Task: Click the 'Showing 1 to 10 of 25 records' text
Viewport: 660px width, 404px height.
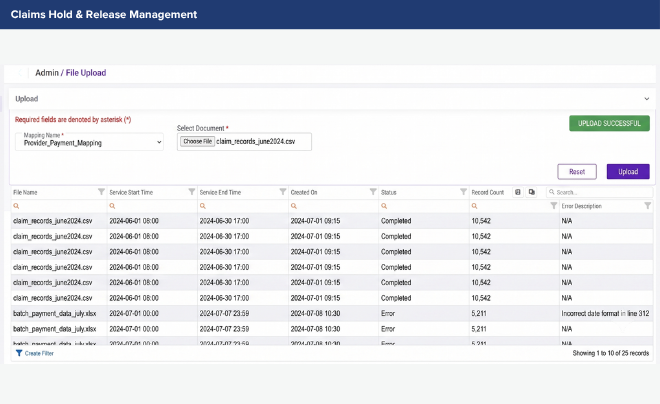Action: point(611,353)
